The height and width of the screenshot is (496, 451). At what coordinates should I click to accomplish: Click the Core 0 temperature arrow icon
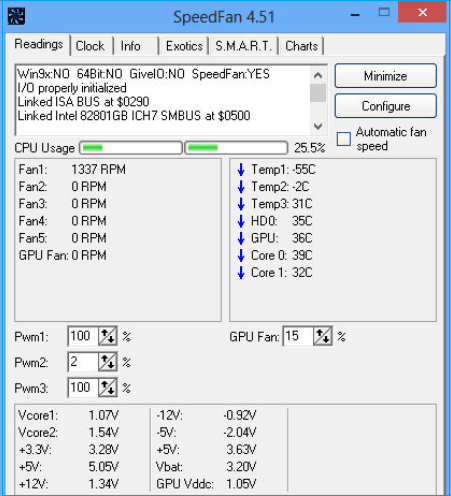point(241,255)
